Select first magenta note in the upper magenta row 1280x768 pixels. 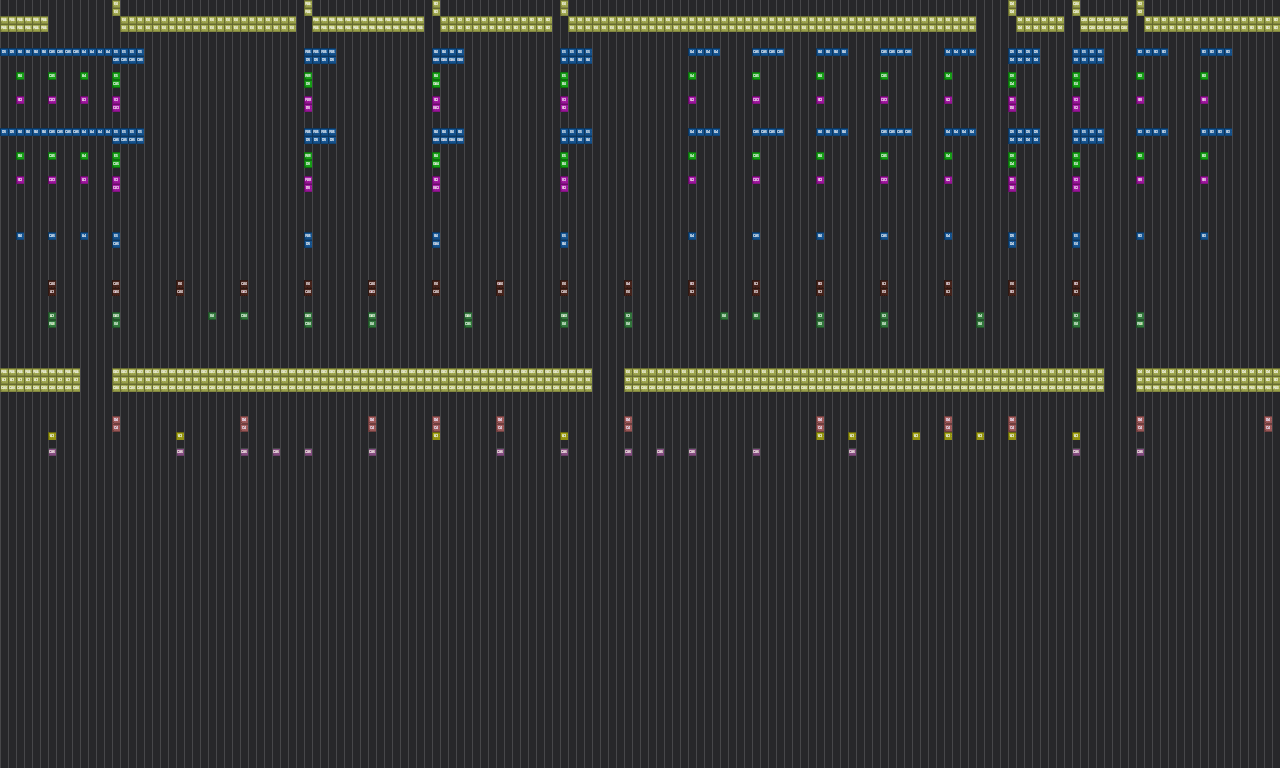(20, 100)
